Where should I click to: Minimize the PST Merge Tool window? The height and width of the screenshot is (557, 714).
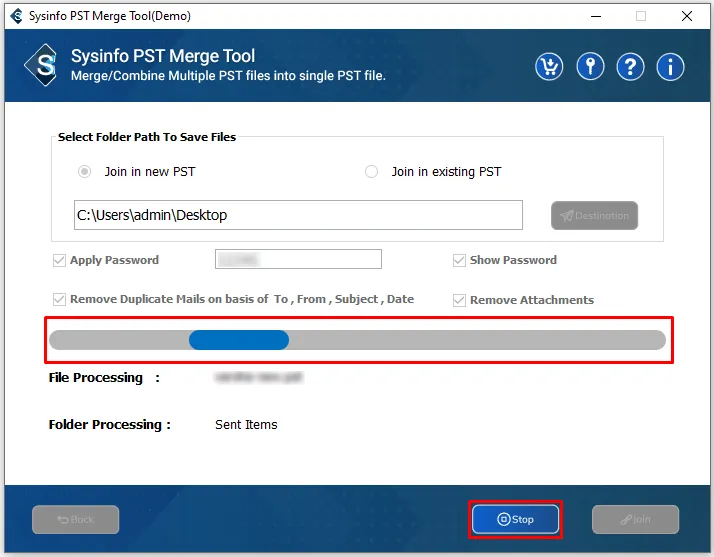coord(596,16)
